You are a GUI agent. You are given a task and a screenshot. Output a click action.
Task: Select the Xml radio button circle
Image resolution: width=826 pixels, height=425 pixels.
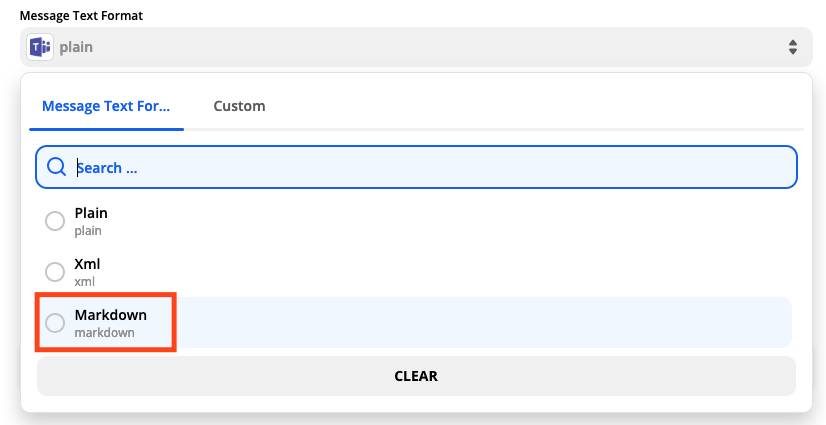coord(55,272)
